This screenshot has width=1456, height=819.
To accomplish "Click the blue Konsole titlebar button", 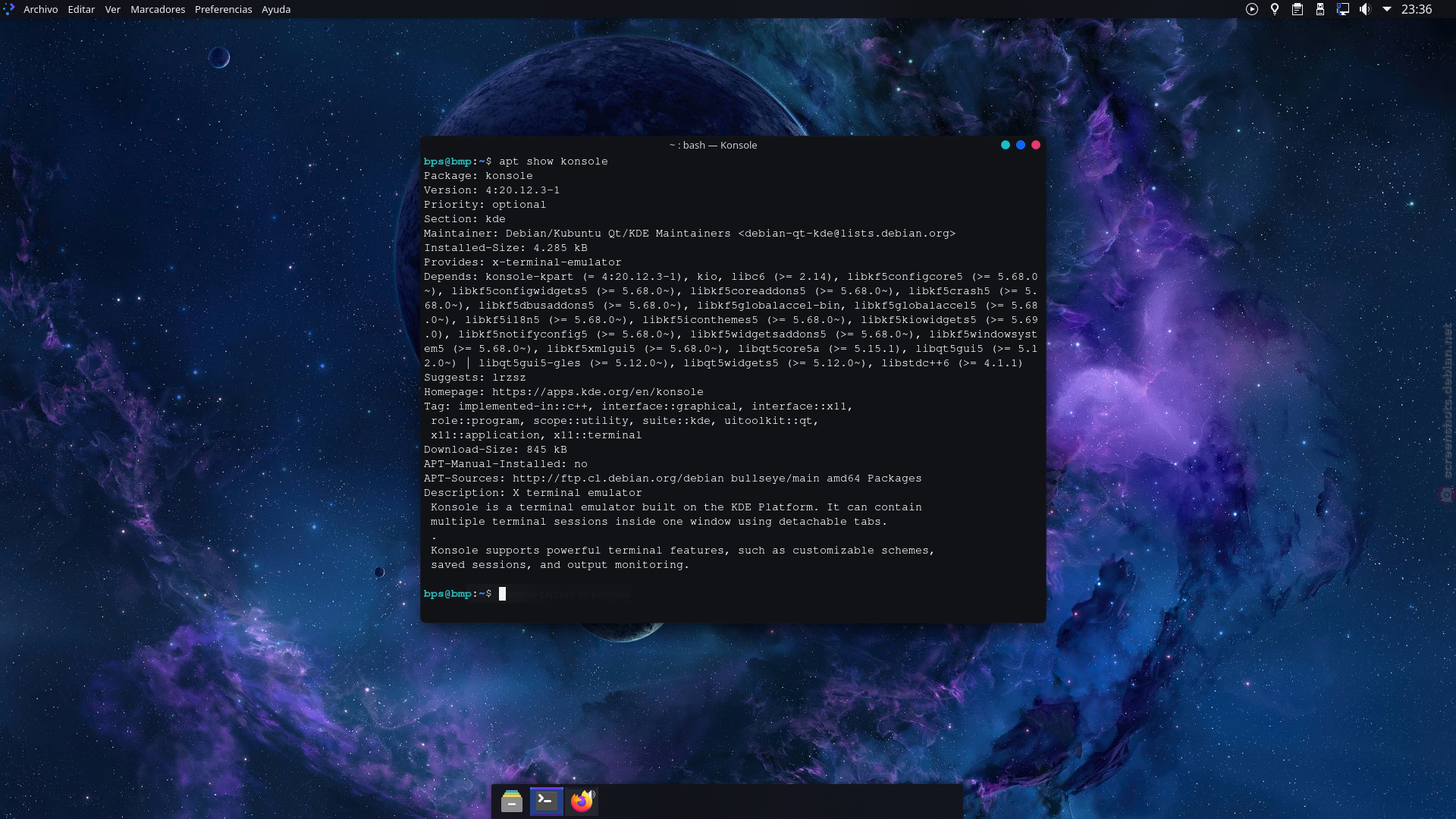I will tap(1021, 145).
